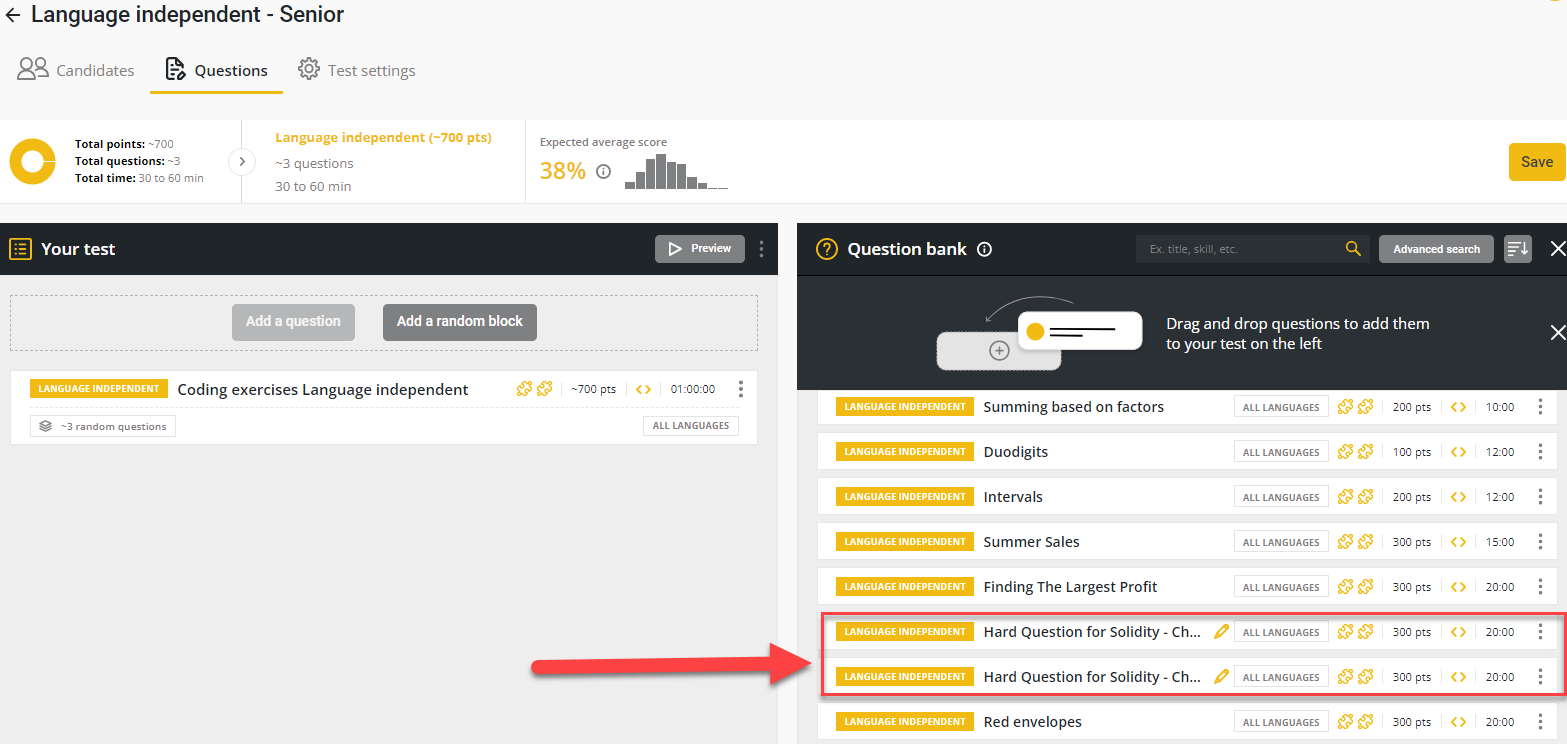
Task: Click the search magnifier icon in Question bank
Action: pyautogui.click(x=1353, y=249)
